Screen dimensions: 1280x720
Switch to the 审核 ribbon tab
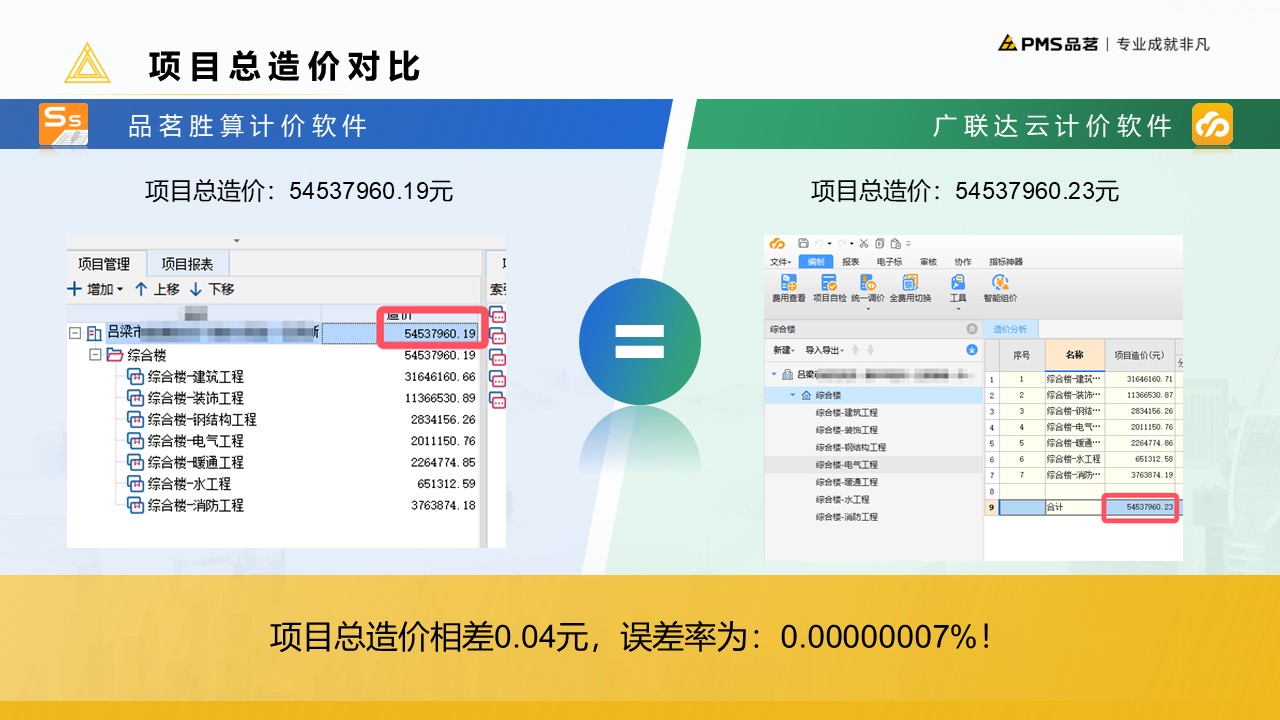(928, 262)
